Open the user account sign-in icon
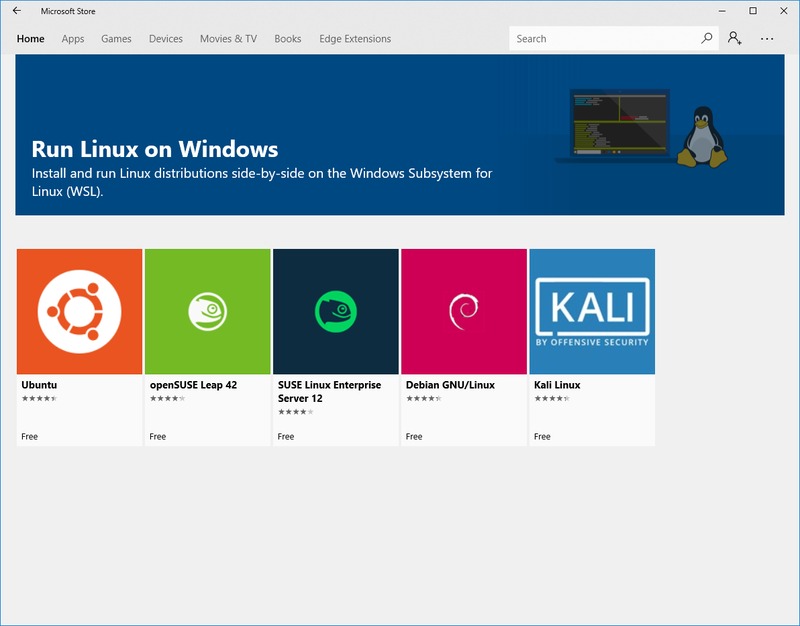This screenshot has width=800, height=626. [735, 39]
